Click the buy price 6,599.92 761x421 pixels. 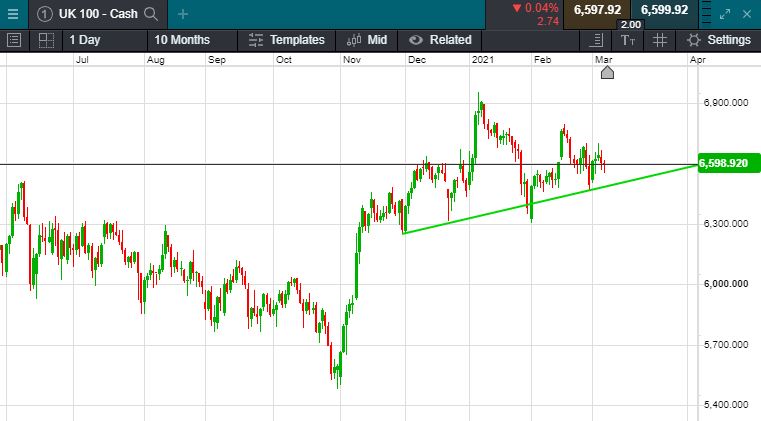click(x=665, y=10)
